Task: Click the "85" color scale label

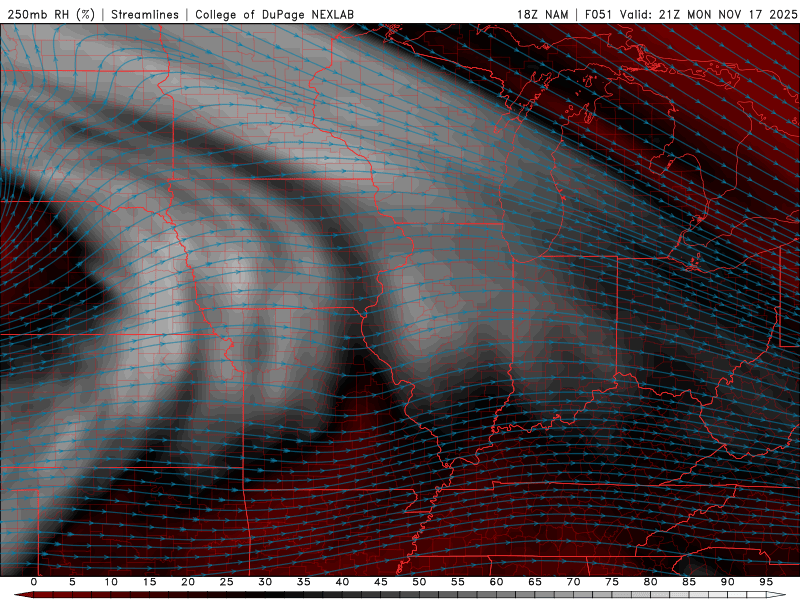Action: [x=689, y=582]
